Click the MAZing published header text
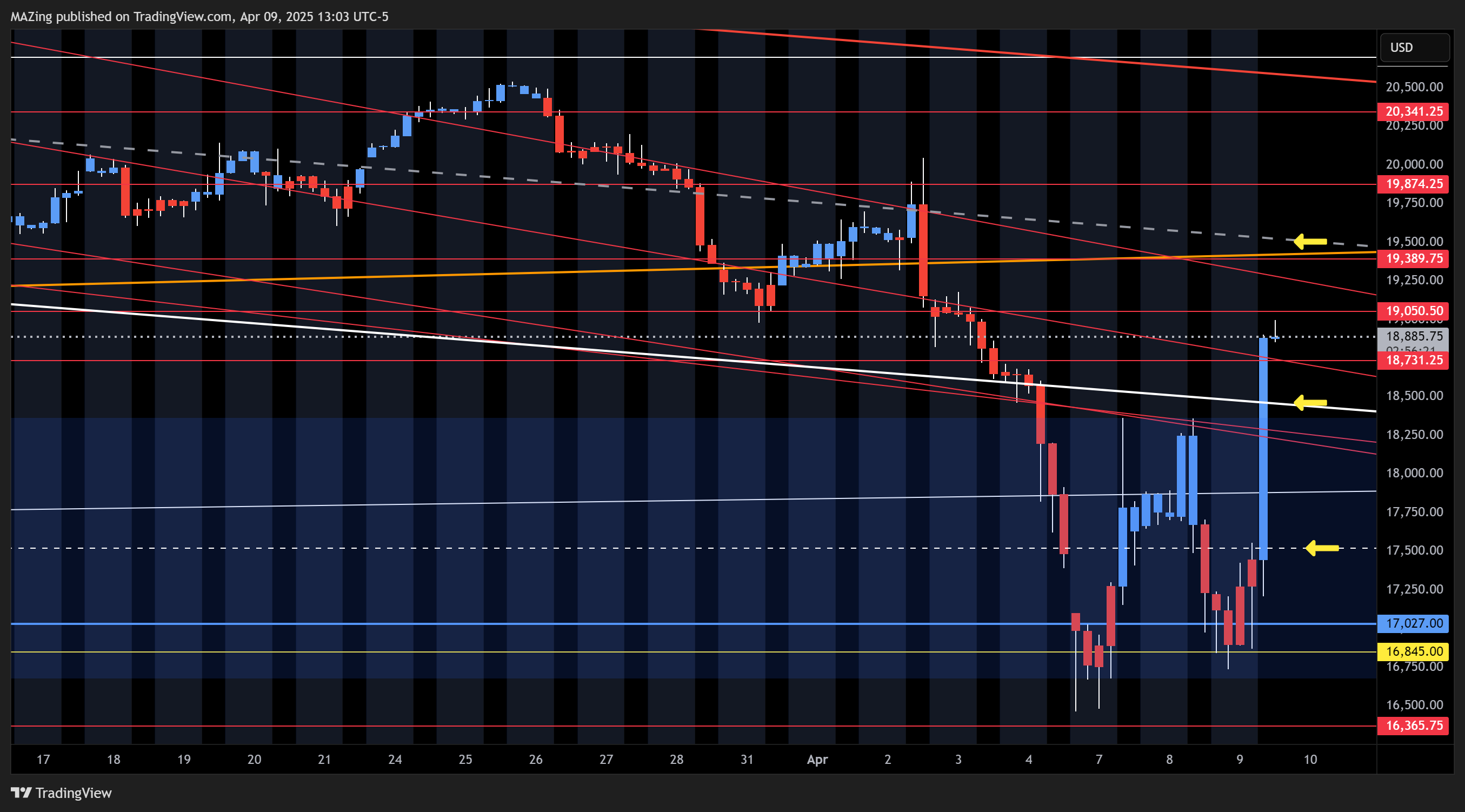 coord(199,17)
